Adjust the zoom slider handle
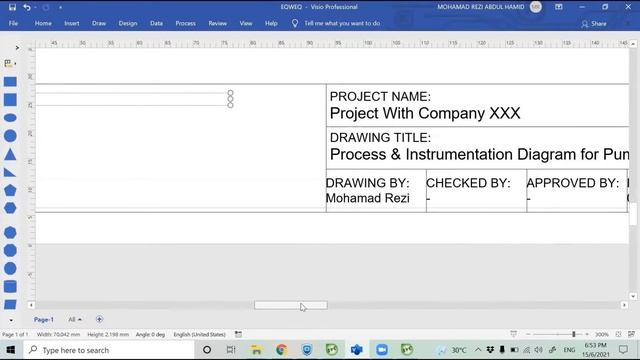640x360 pixels. (573, 334)
